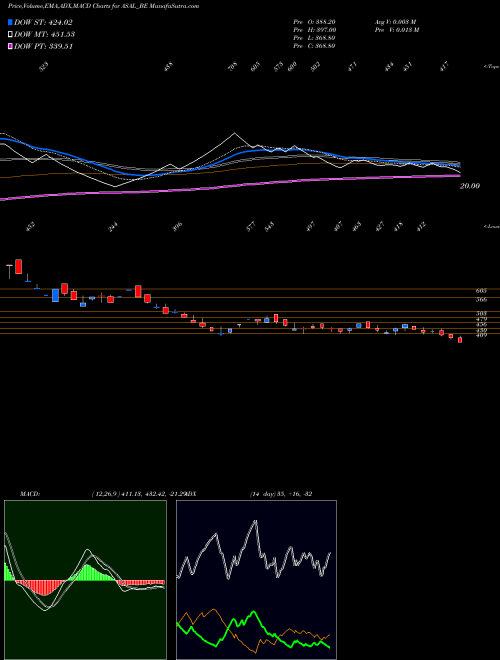The width and height of the screenshot is (500, 660).
Task: Click the Pre O: 388.20 value
Action: tap(314, 22)
